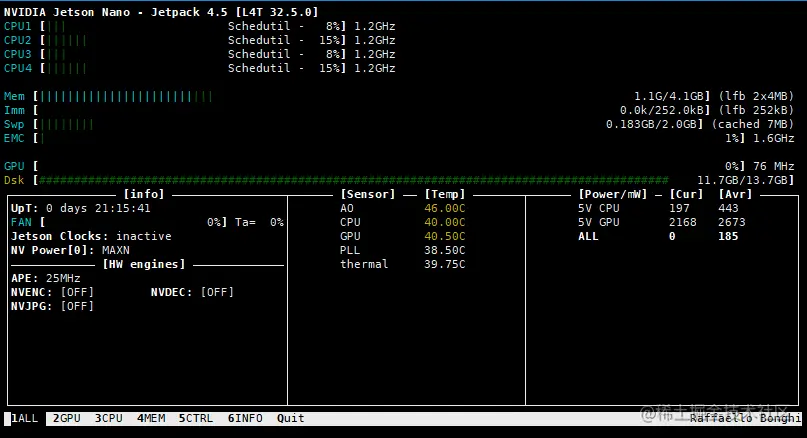Click the [Cur] column header
This screenshot has width=807, height=438.
(686, 194)
